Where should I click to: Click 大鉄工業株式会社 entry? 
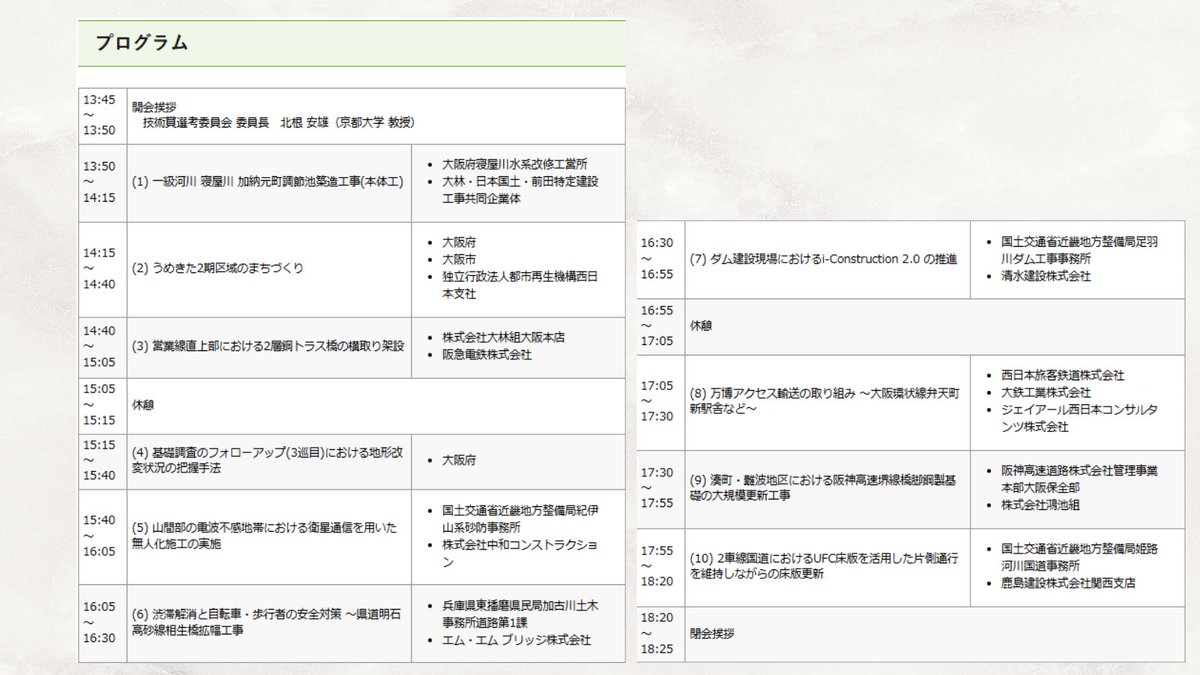pos(1046,392)
